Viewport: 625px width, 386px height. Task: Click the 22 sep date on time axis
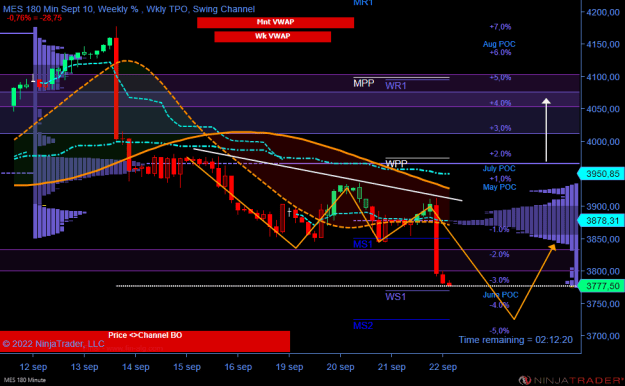point(443,367)
